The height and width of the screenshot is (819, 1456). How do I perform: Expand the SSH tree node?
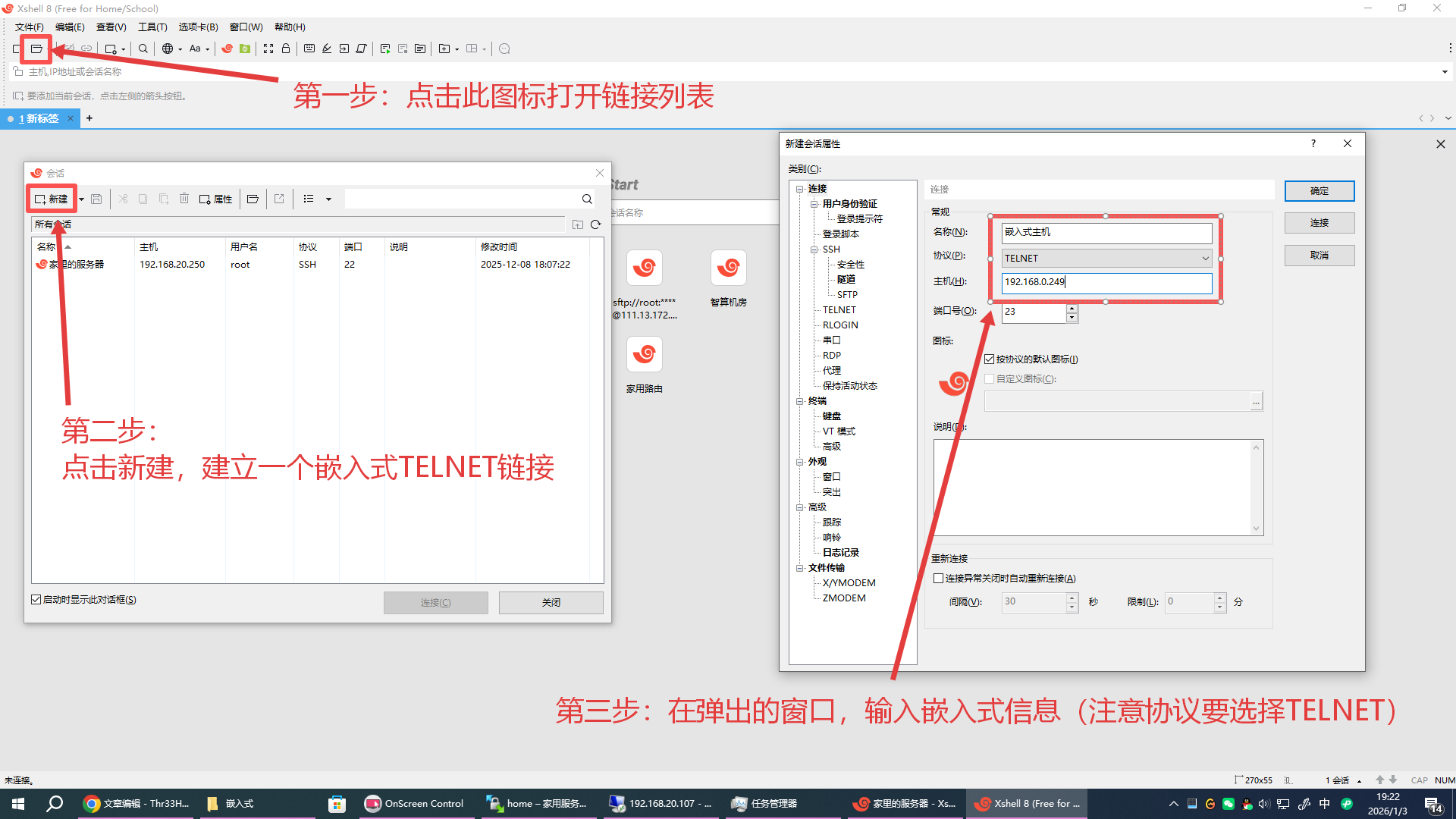[x=813, y=249]
